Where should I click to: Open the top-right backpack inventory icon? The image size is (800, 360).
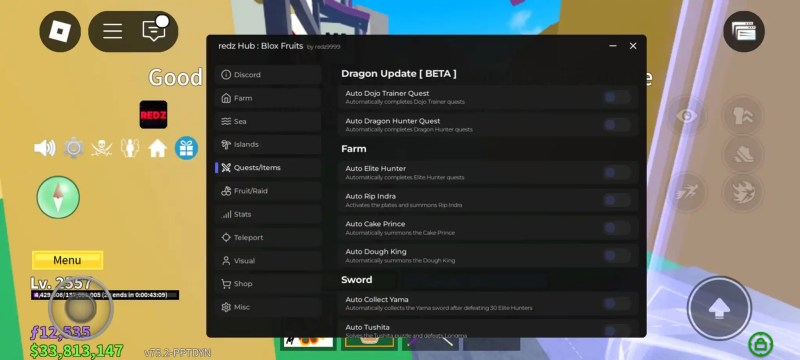pos(743,32)
